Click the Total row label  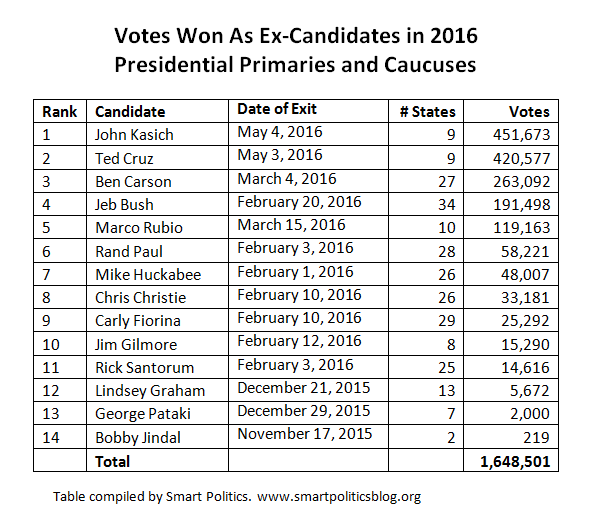coord(112,461)
